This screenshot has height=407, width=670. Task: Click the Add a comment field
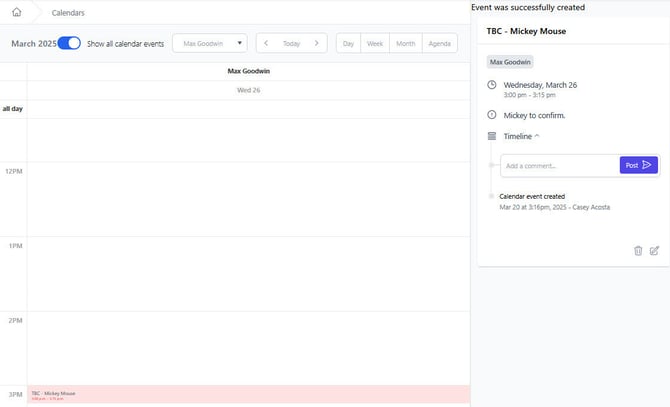(560, 166)
